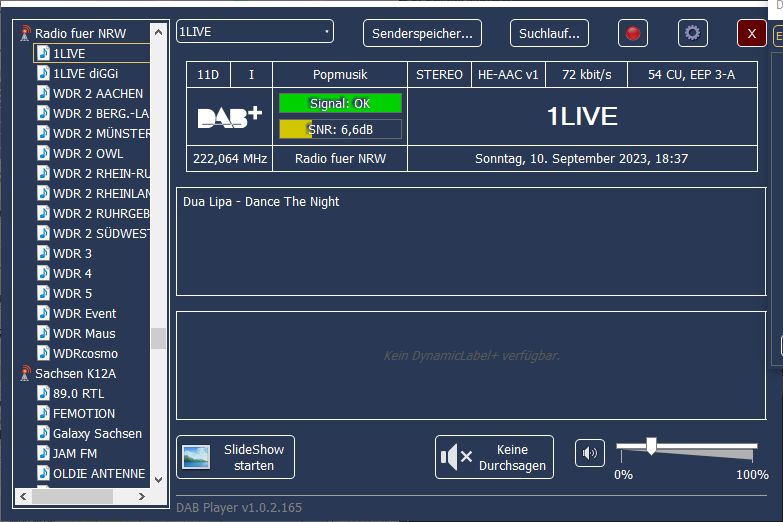Screen dimensions: 783x522
Task: Click the music note icon for 89.0 RTL
Action: pyautogui.click(x=44, y=393)
